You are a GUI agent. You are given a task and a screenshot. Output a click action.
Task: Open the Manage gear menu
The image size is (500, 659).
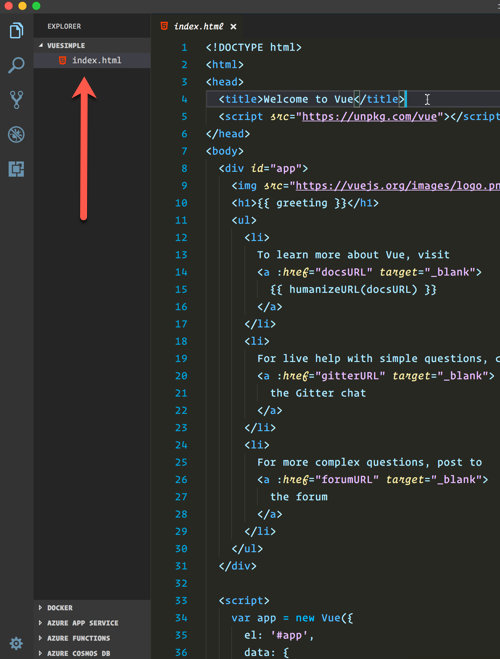pyautogui.click(x=16, y=643)
